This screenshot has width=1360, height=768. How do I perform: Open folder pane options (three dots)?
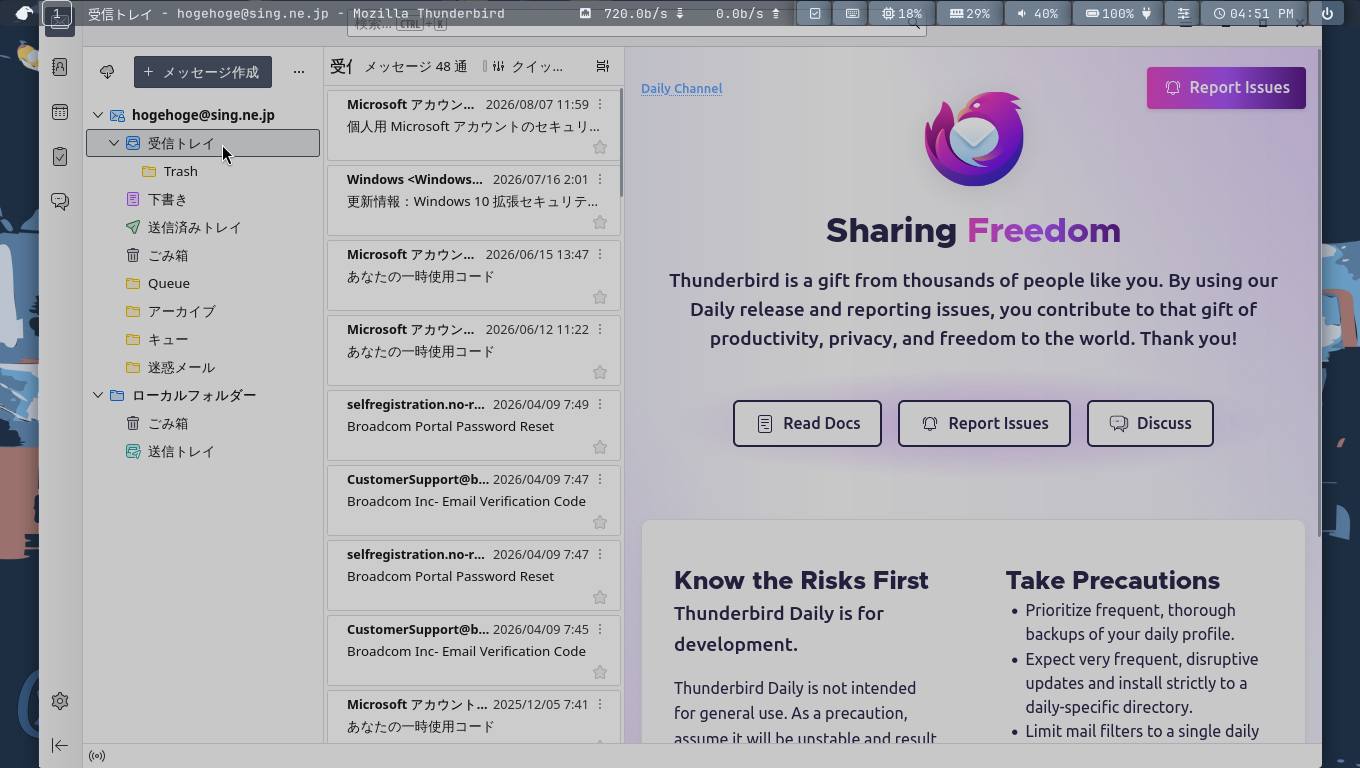tap(298, 72)
